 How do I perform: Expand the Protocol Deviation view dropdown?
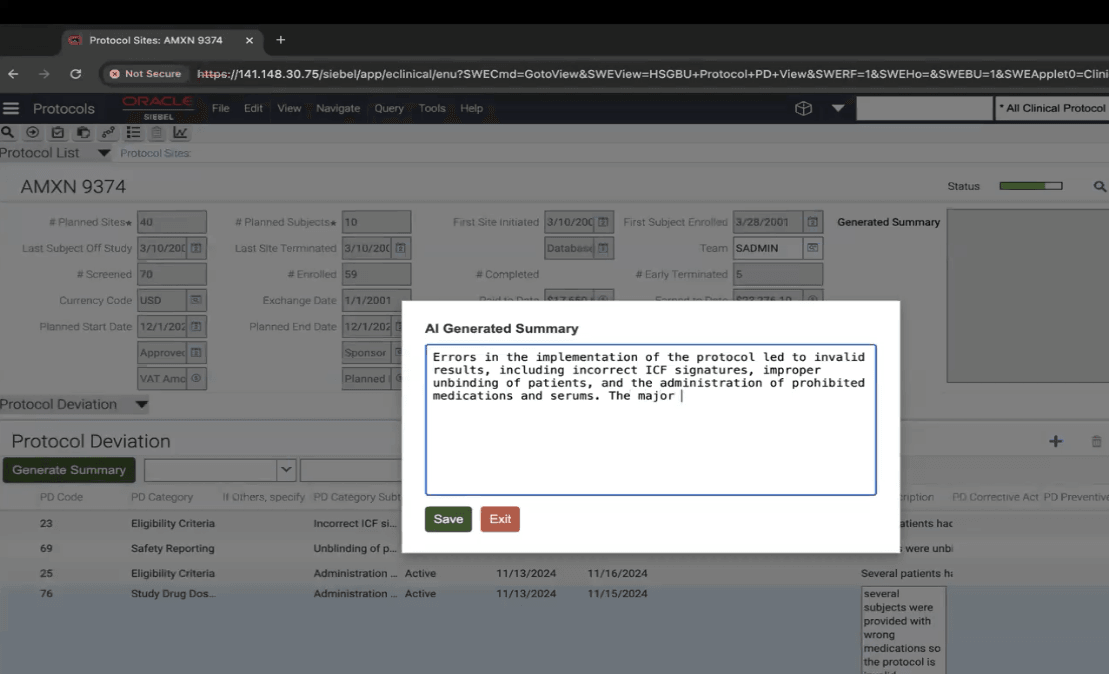[x=141, y=405]
